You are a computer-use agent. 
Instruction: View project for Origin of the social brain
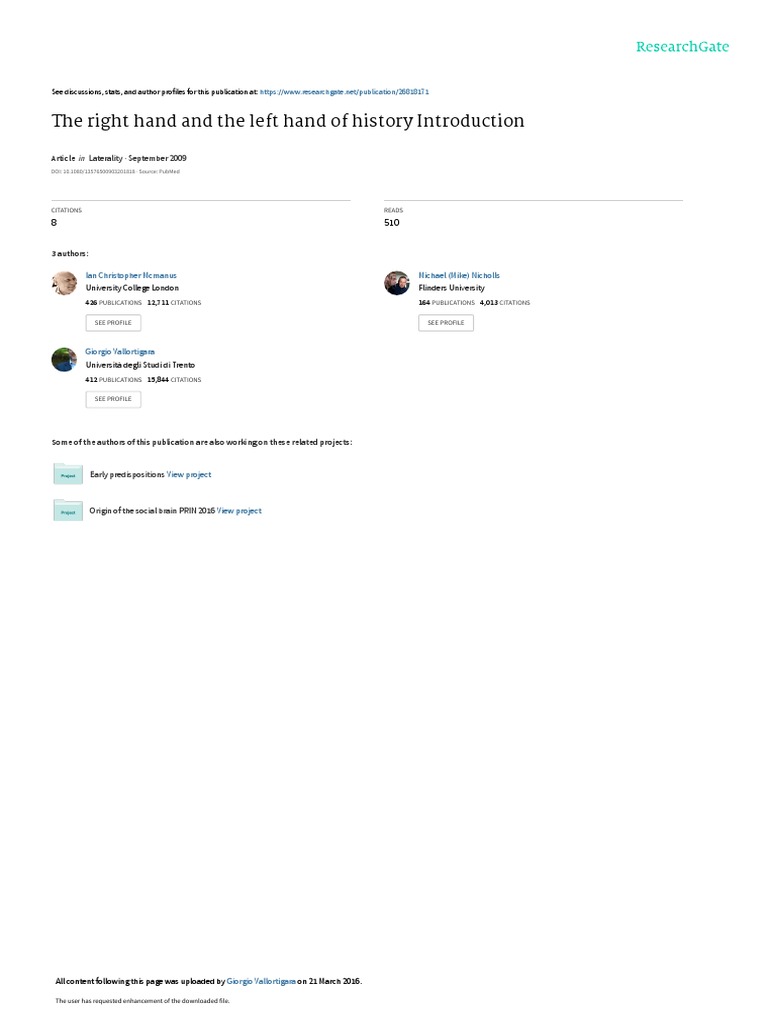[x=239, y=511]
